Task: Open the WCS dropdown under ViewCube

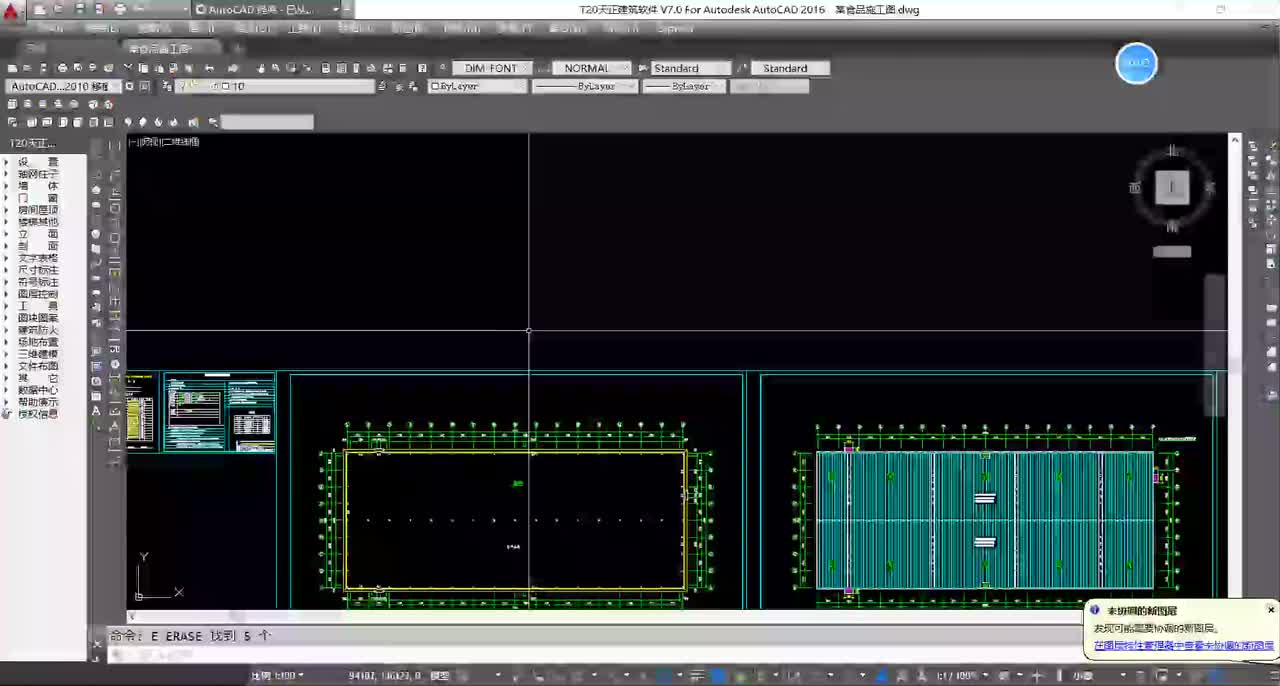Action: 1172,251
